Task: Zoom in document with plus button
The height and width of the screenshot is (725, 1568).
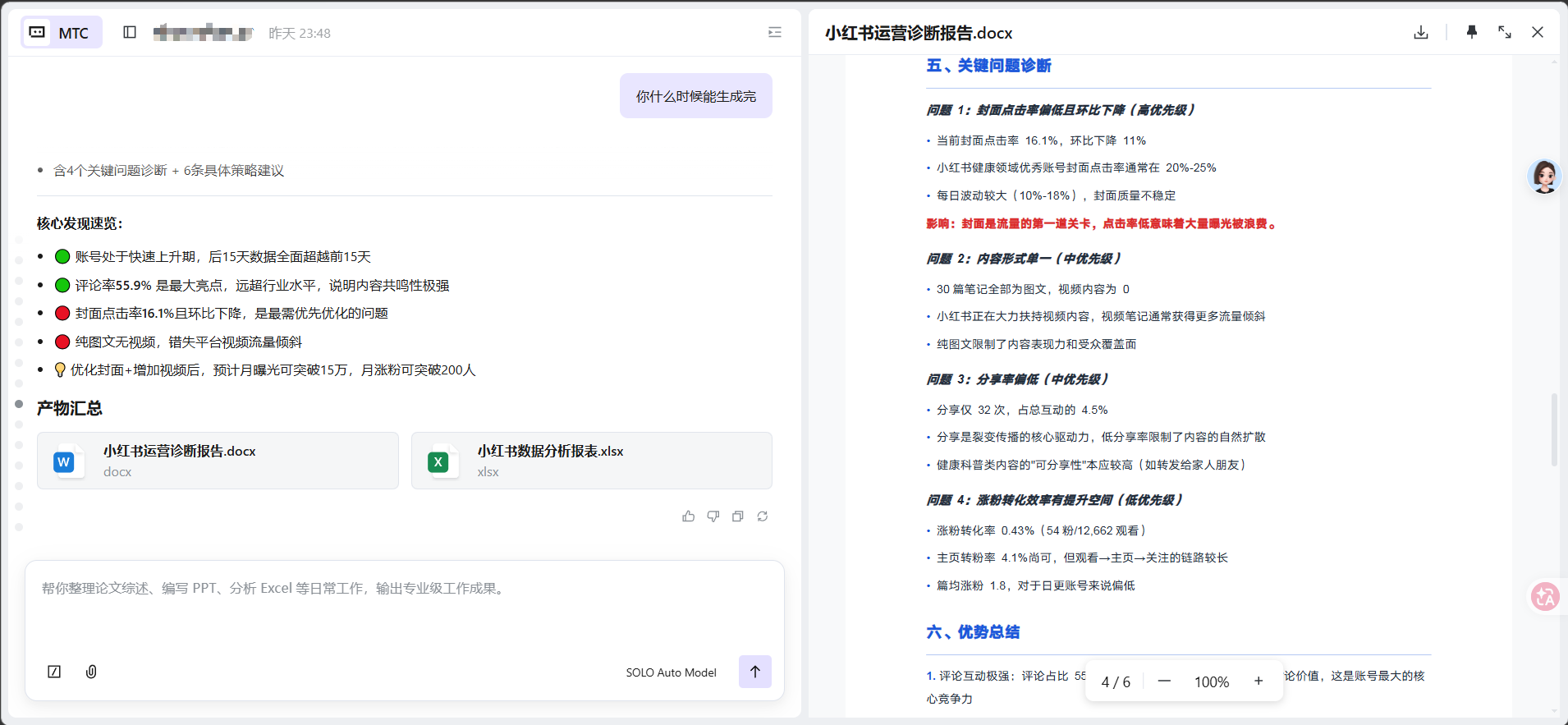Action: click(x=1258, y=681)
